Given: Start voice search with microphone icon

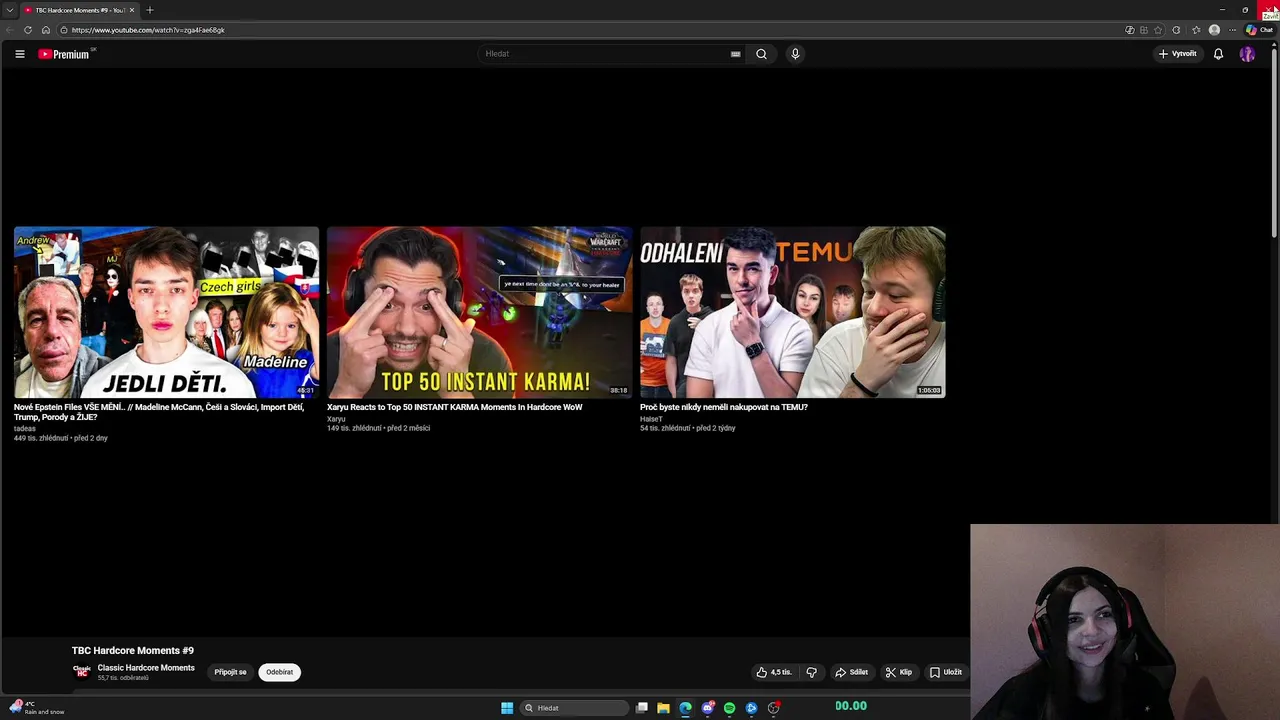Looking at the screenshot, I should (795, 54).
